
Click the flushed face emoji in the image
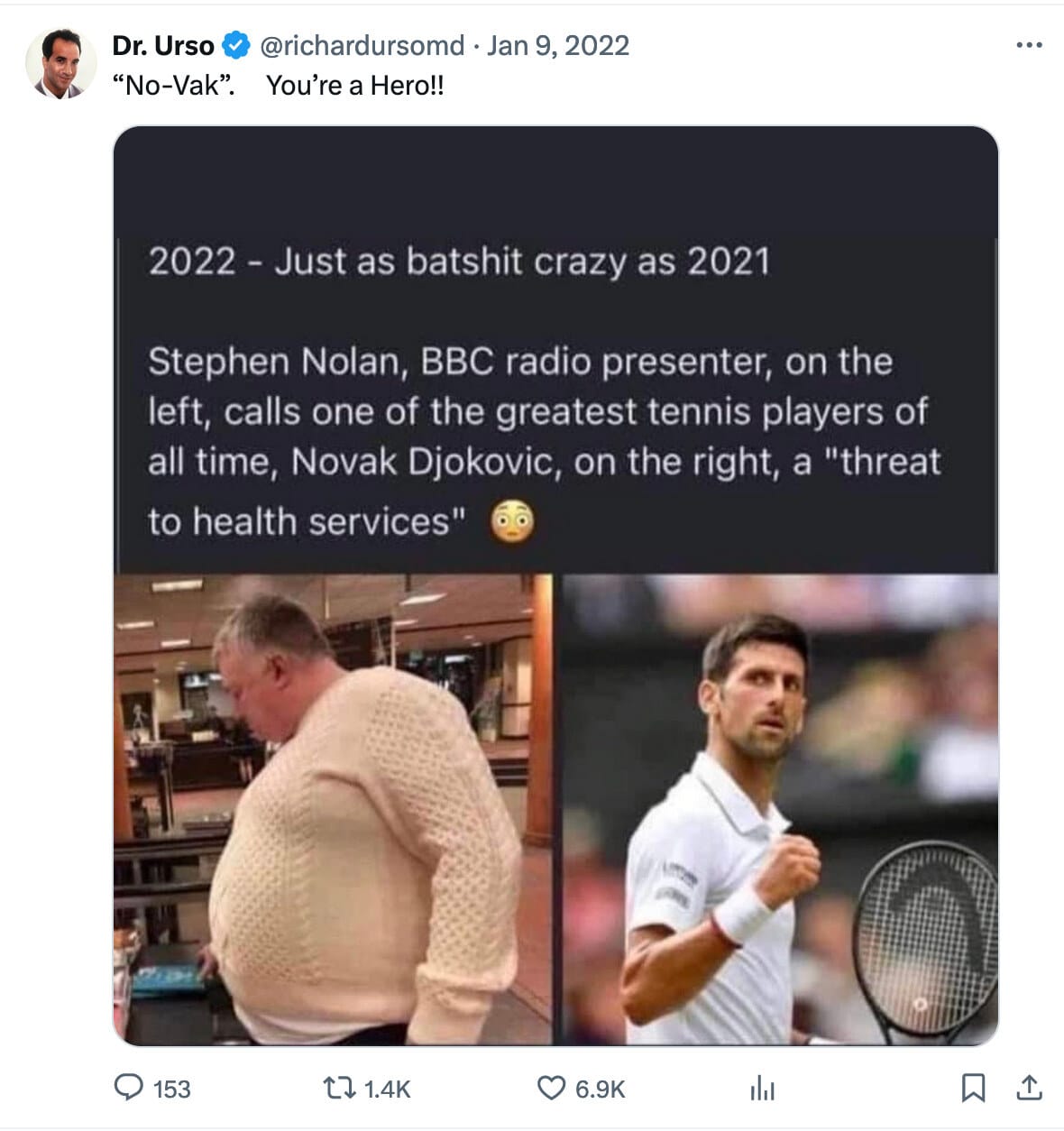512,521
